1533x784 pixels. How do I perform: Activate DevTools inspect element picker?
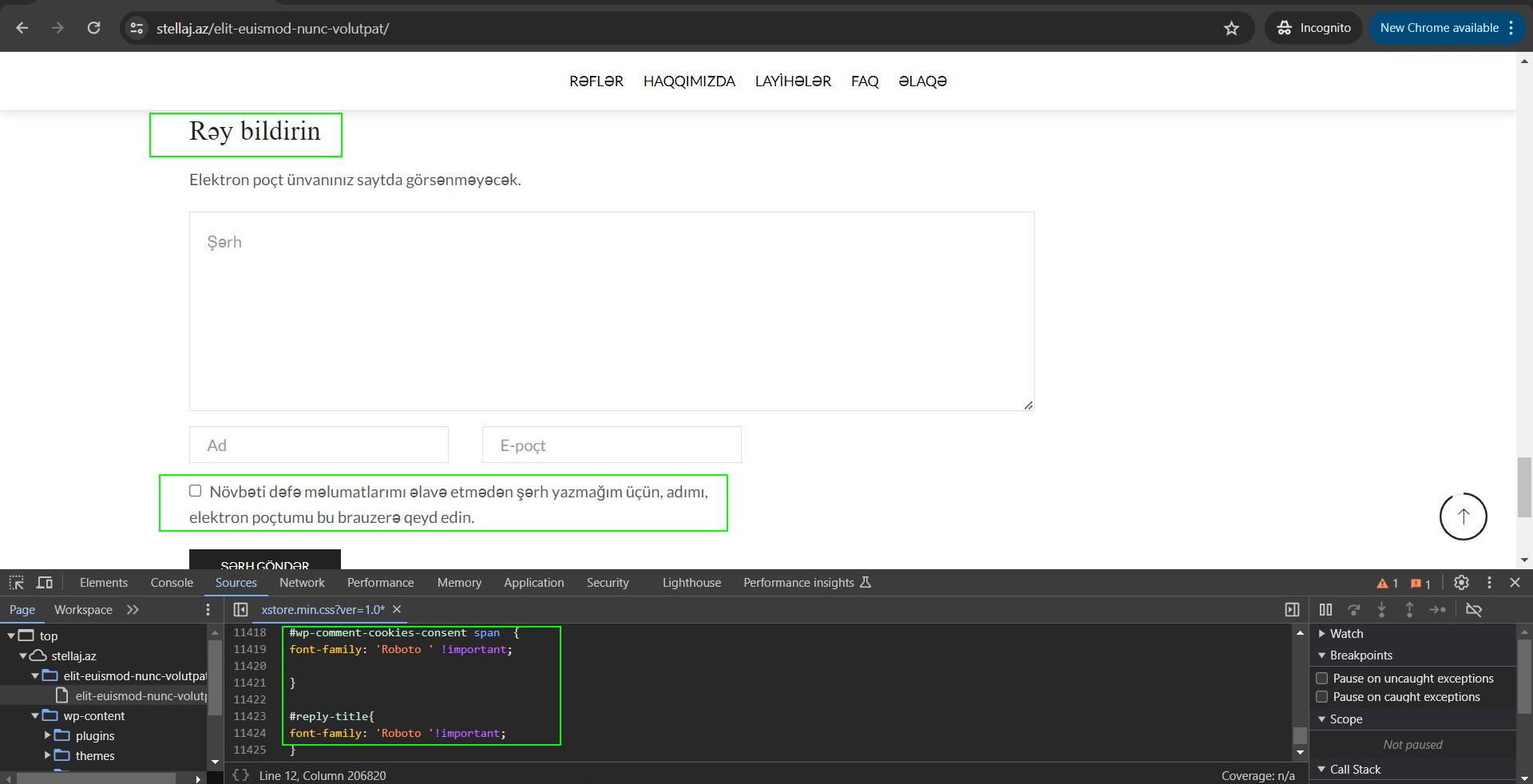tap(17, 583)
